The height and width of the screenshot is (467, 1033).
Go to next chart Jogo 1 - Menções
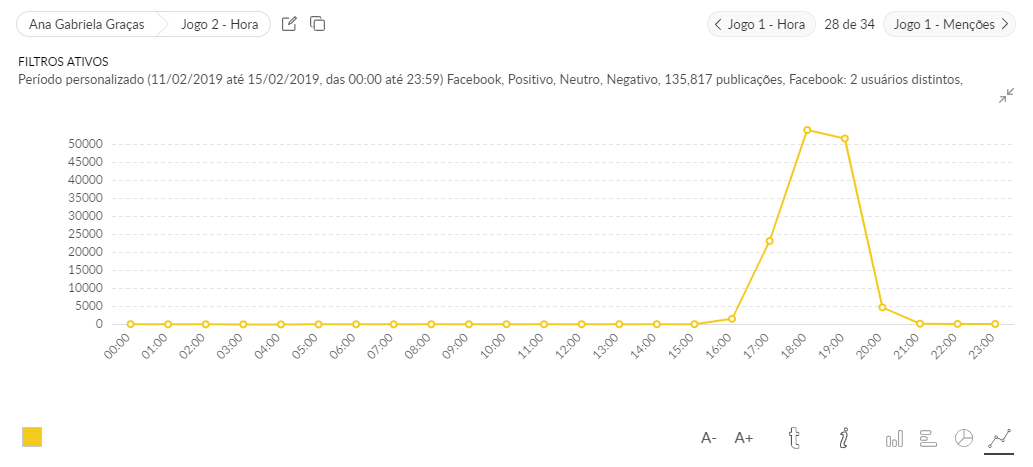tap(950, 24)
